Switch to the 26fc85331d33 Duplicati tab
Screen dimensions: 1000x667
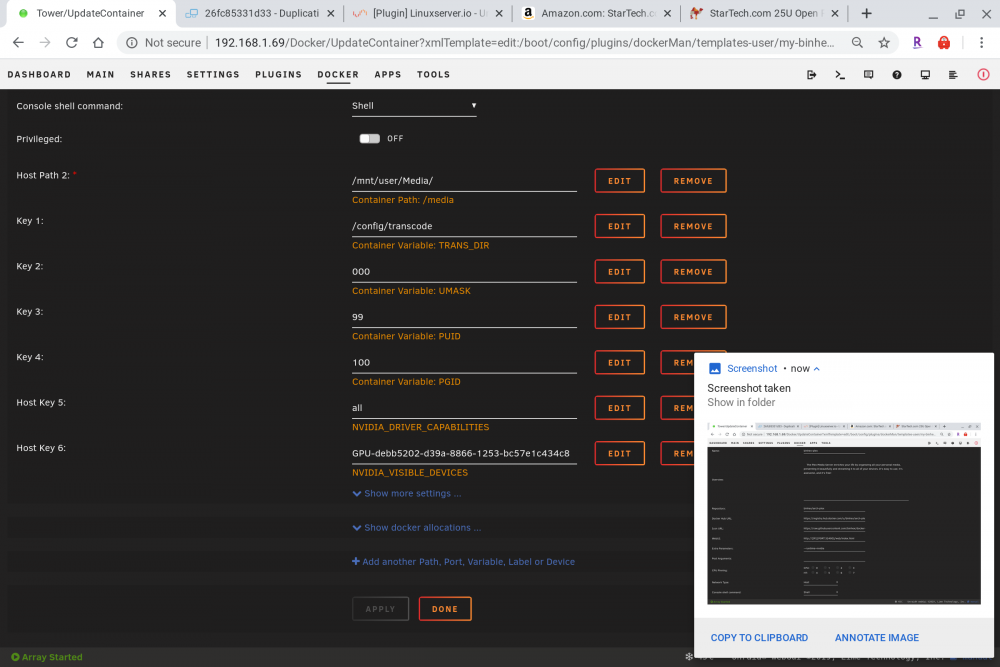260,13
